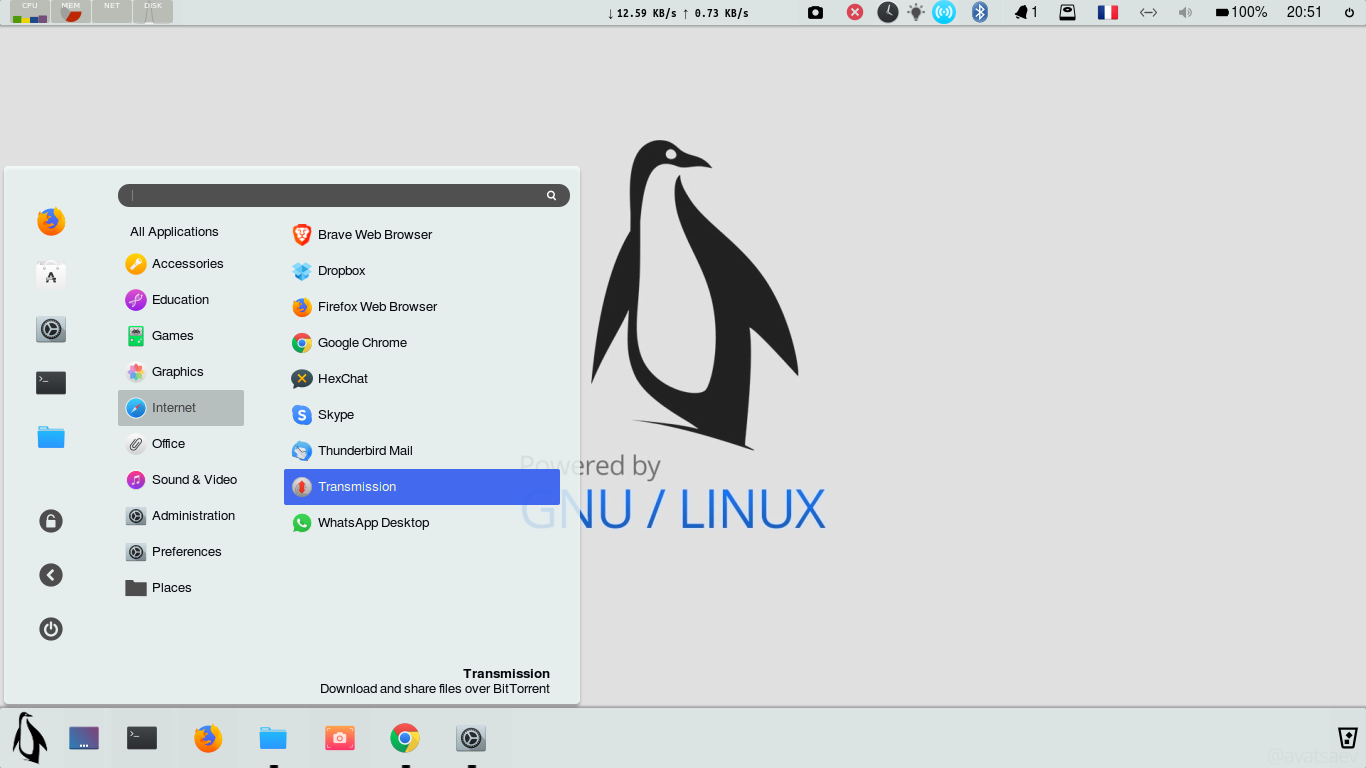
Task: Click the DISK monitor graph in top panel
Action: click(x=153, y=12)
